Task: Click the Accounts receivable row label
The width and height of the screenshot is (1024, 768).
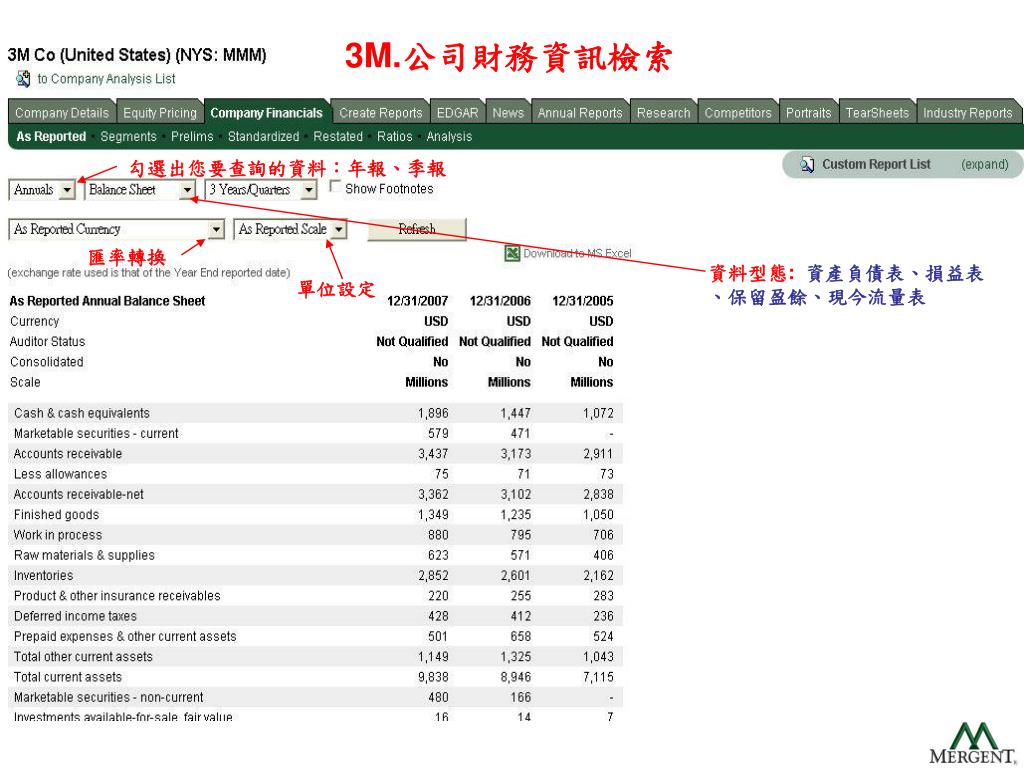Action: (68, 454)
